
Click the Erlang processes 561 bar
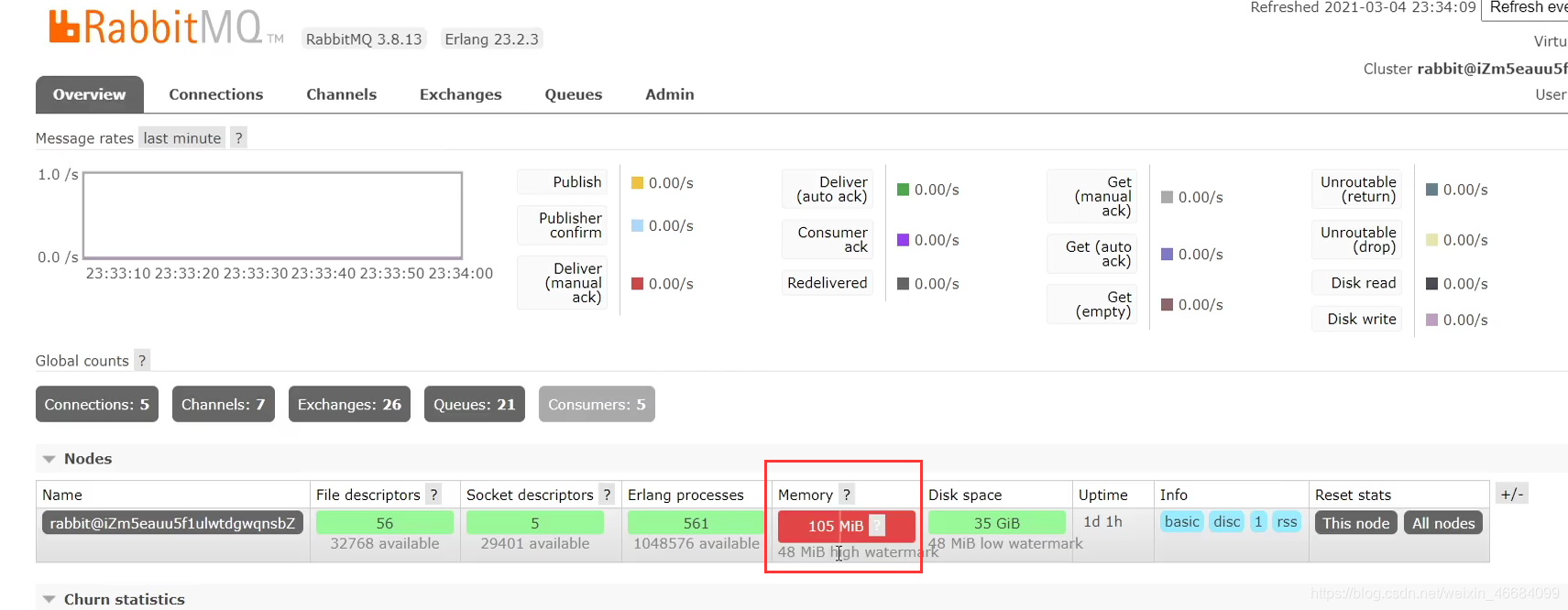pos(696,523)
